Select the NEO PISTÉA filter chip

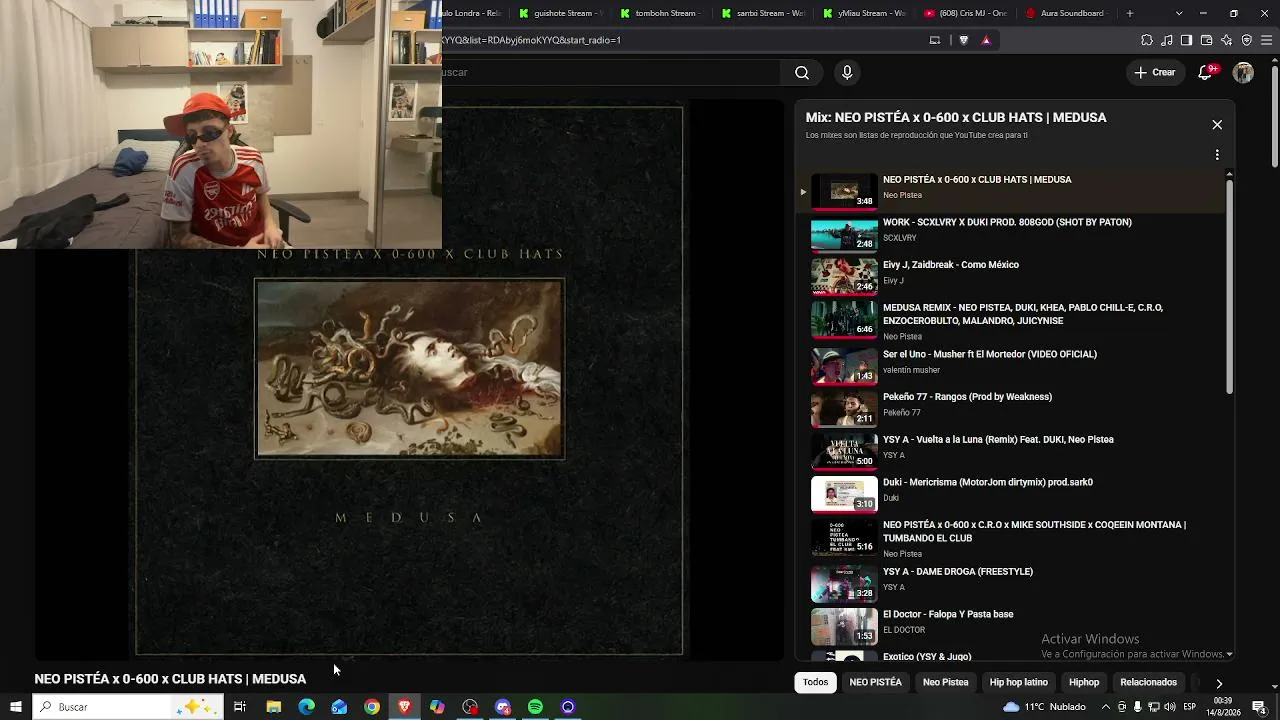point(875,682)
